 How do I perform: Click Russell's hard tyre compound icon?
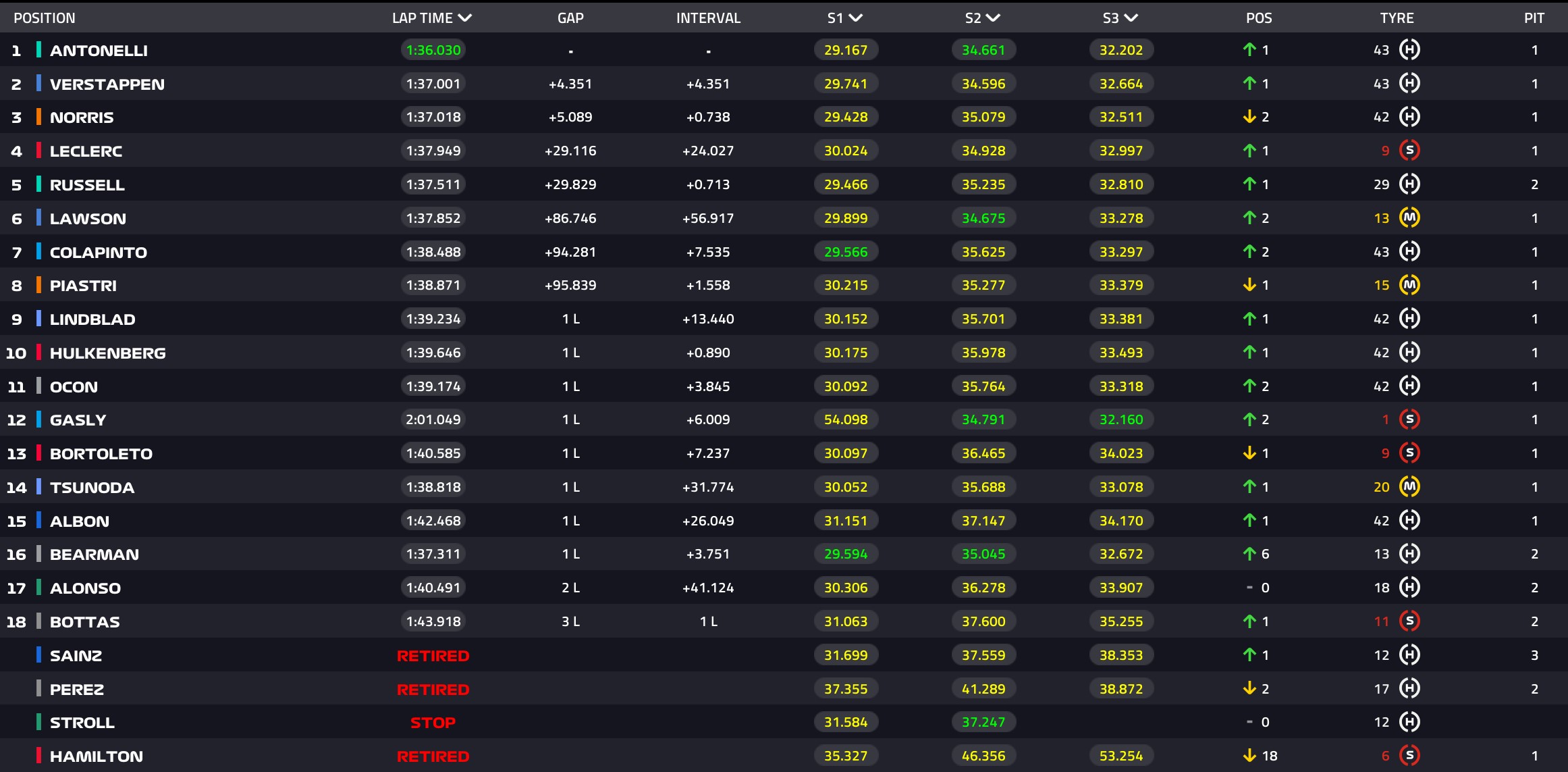point(1409,184)
